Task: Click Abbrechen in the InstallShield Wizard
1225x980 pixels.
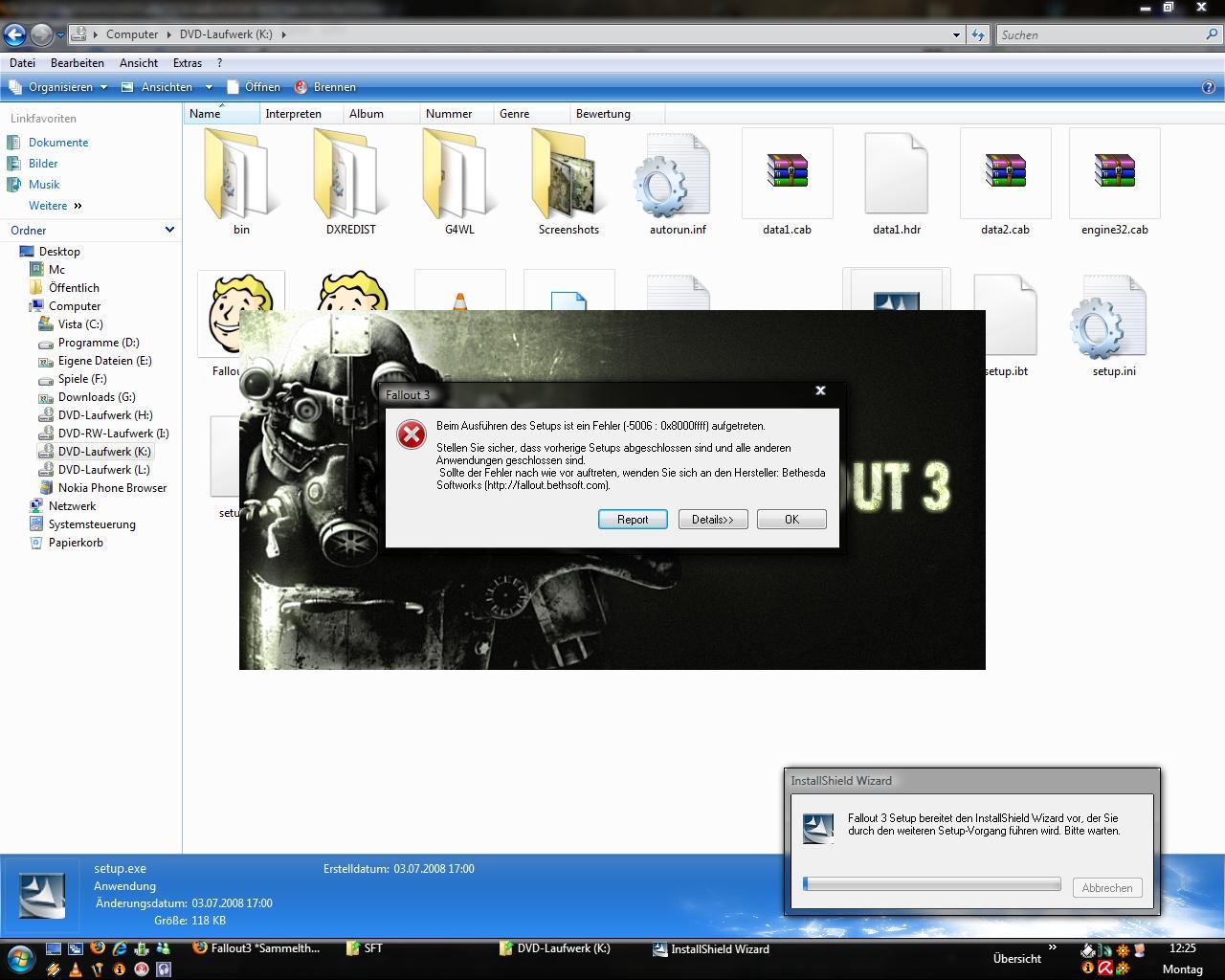Action: point(1107,888)
